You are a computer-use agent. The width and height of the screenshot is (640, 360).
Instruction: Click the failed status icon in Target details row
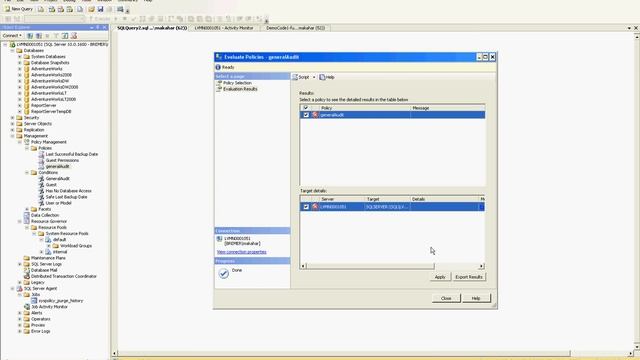pos(315,207)
